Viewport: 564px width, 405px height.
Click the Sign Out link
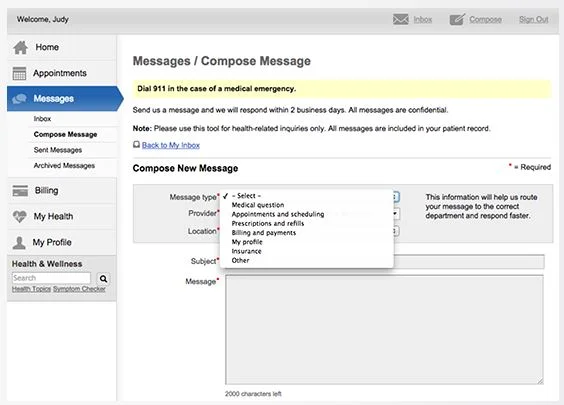point(533,19)
